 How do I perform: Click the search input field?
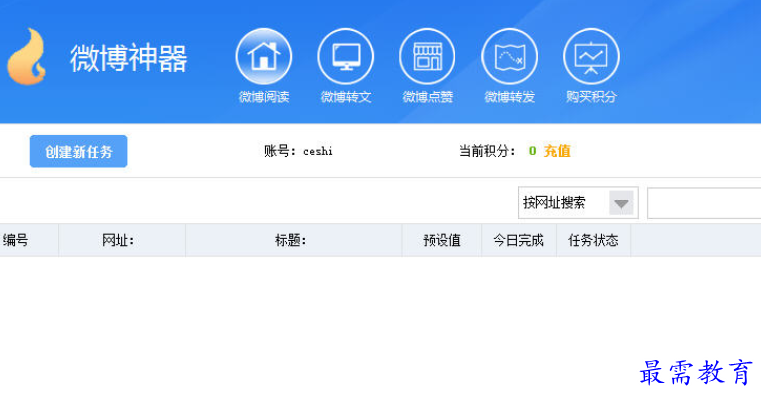pyautogui.click(x=704, y=203)
